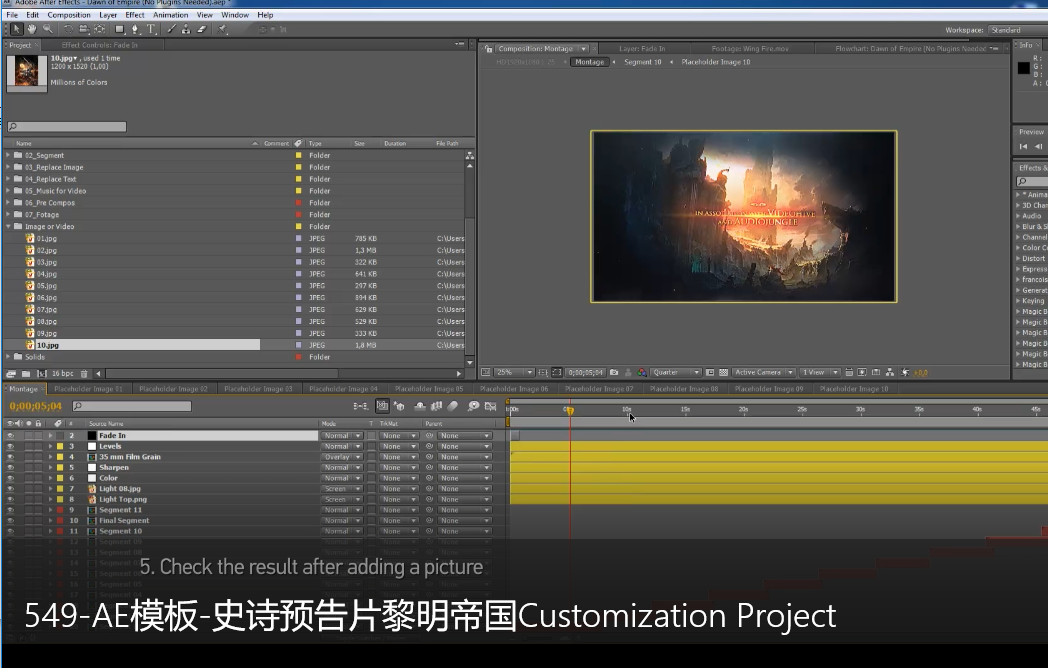Open the Composition Mini-Flowchart in timeline

tap(360, 406)
